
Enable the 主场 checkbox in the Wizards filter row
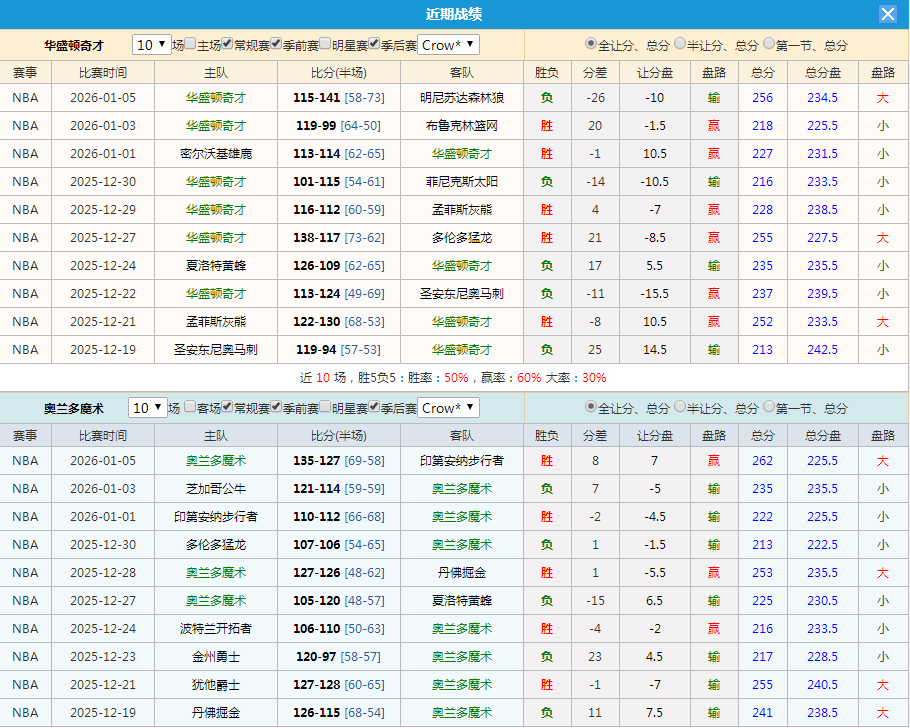(189, 44)
